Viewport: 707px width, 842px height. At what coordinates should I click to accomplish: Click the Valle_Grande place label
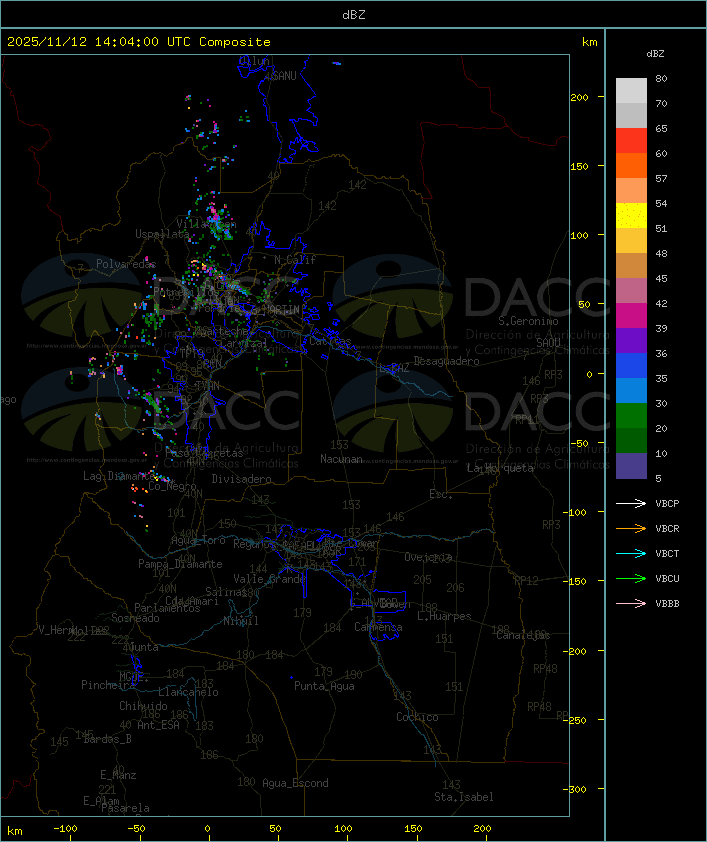coord(269,579)
